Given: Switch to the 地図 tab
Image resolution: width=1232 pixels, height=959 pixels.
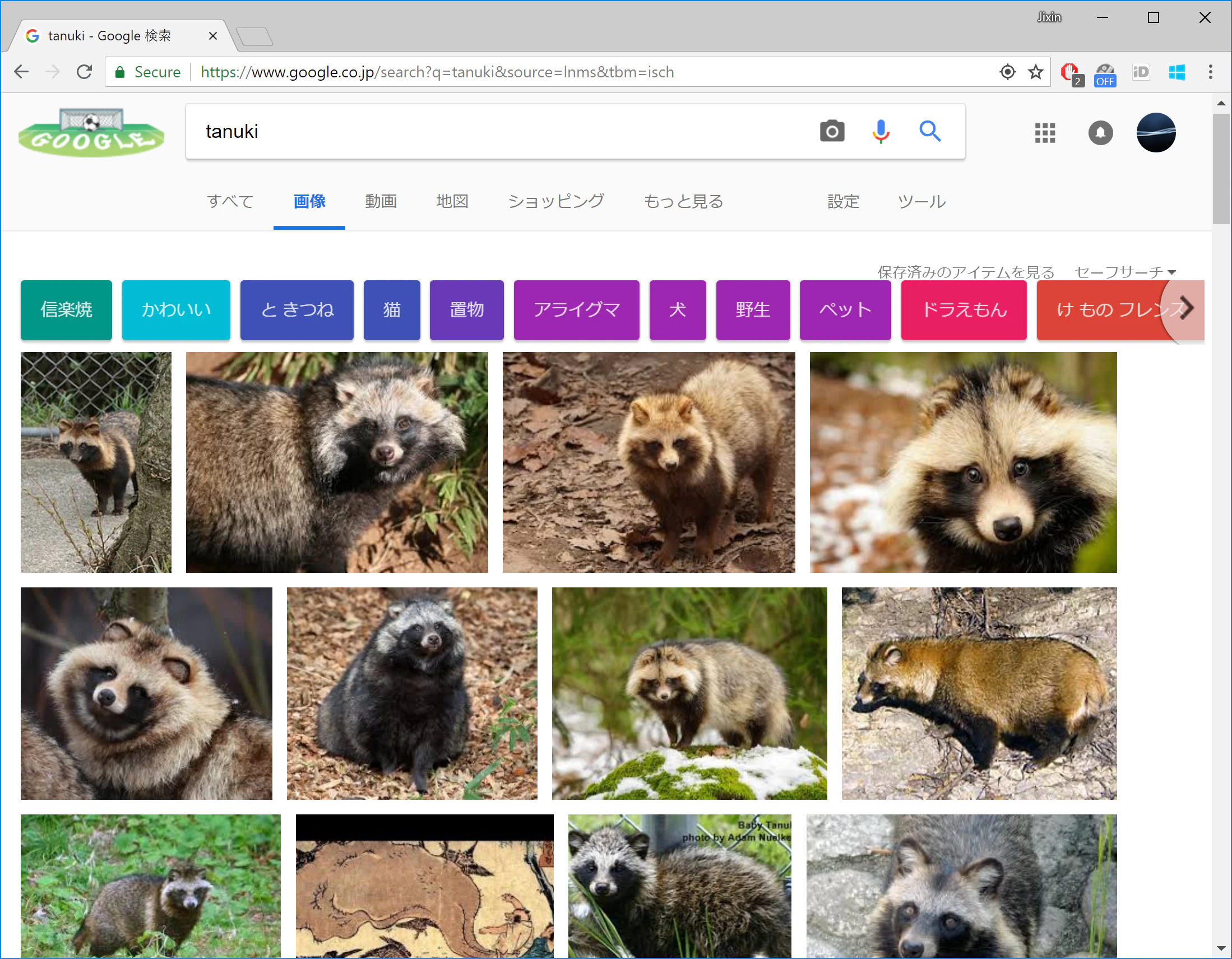Looking at the screenshot, I should point(452,201).
